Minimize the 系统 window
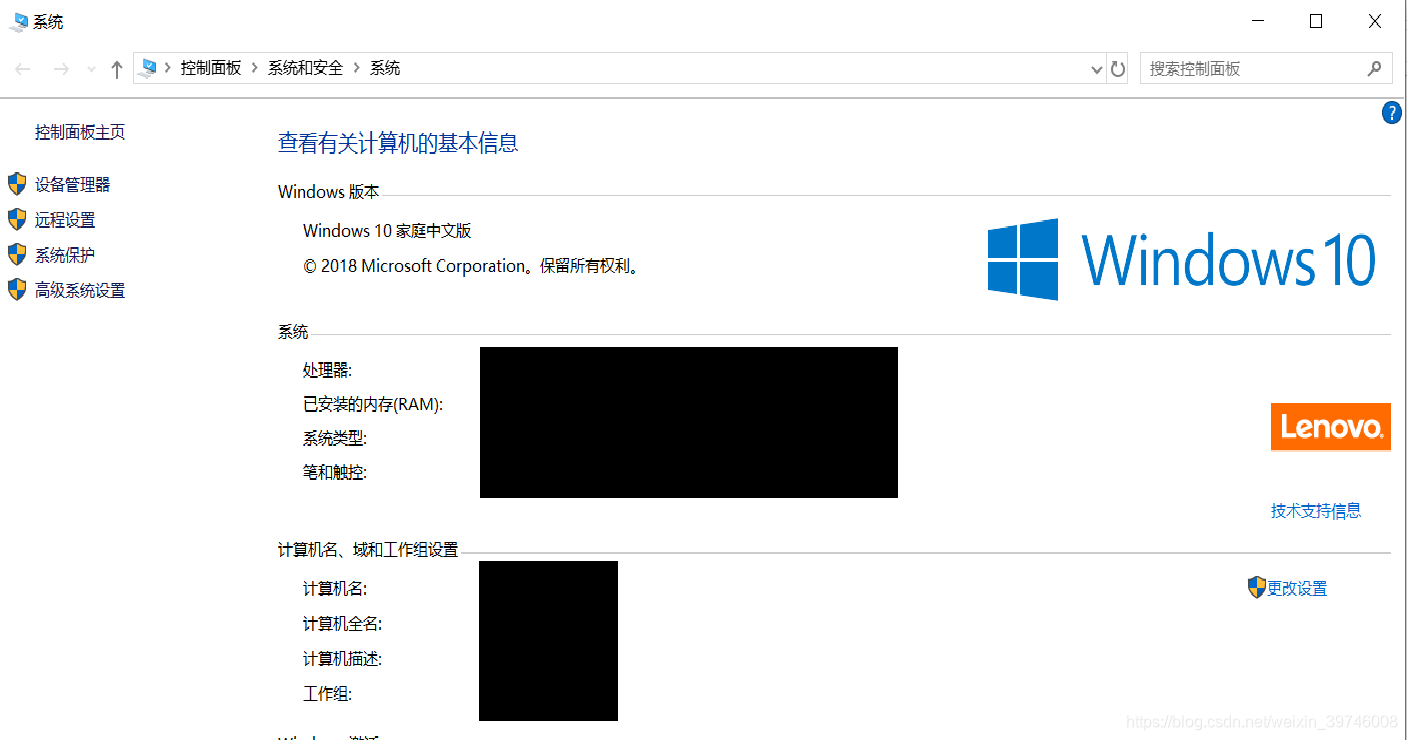This screenshot has width=1407, height=740. (1258, 21)
